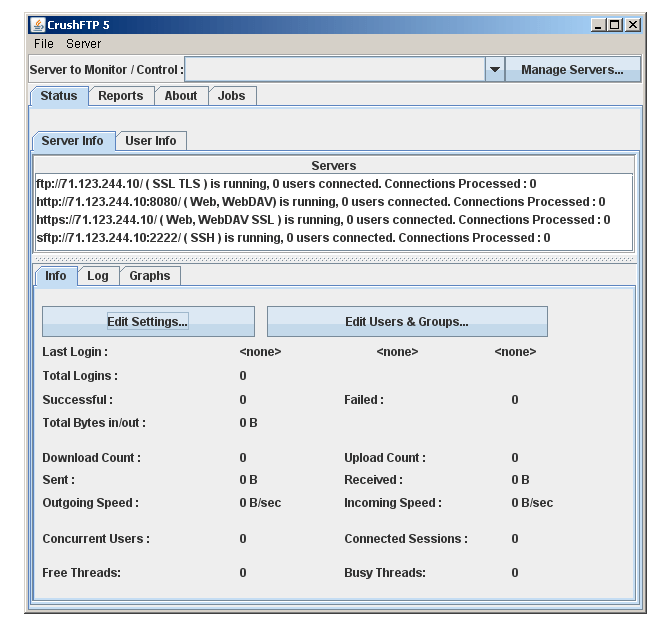Click the Total Bytes in/out label

click(94, 423)
